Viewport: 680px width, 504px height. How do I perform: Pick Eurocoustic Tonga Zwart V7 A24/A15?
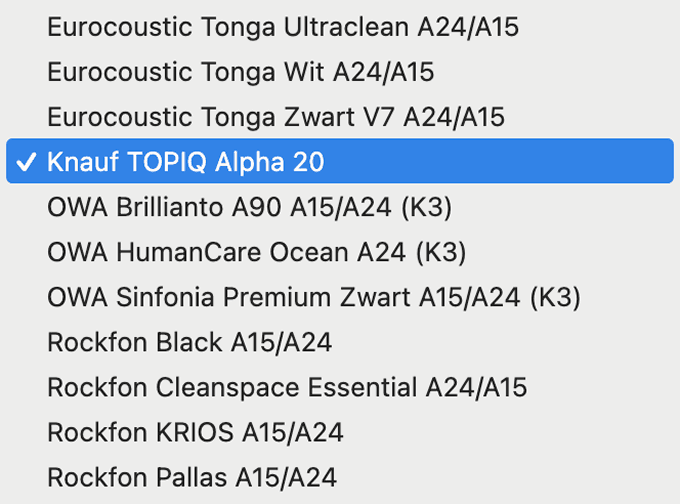[x=276, y=117]
